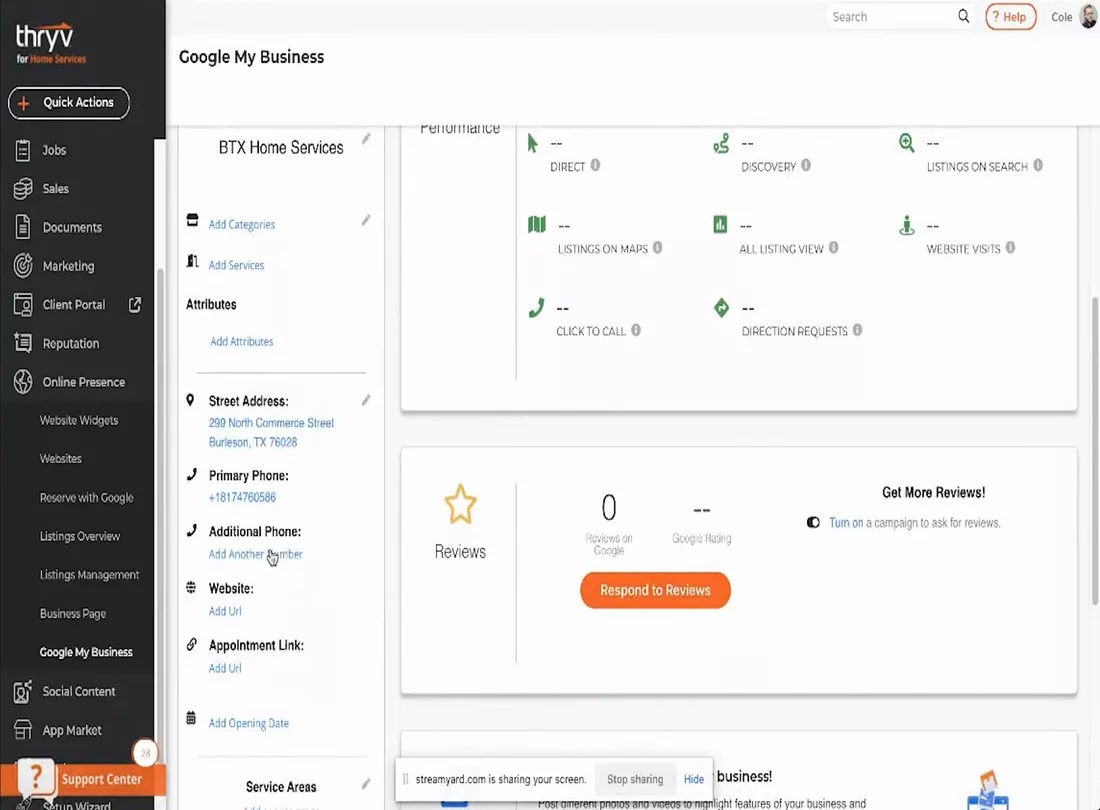The image size is (1100, 810).
Task: Open the Sales section in sidebar
Action: click(55, 189)
